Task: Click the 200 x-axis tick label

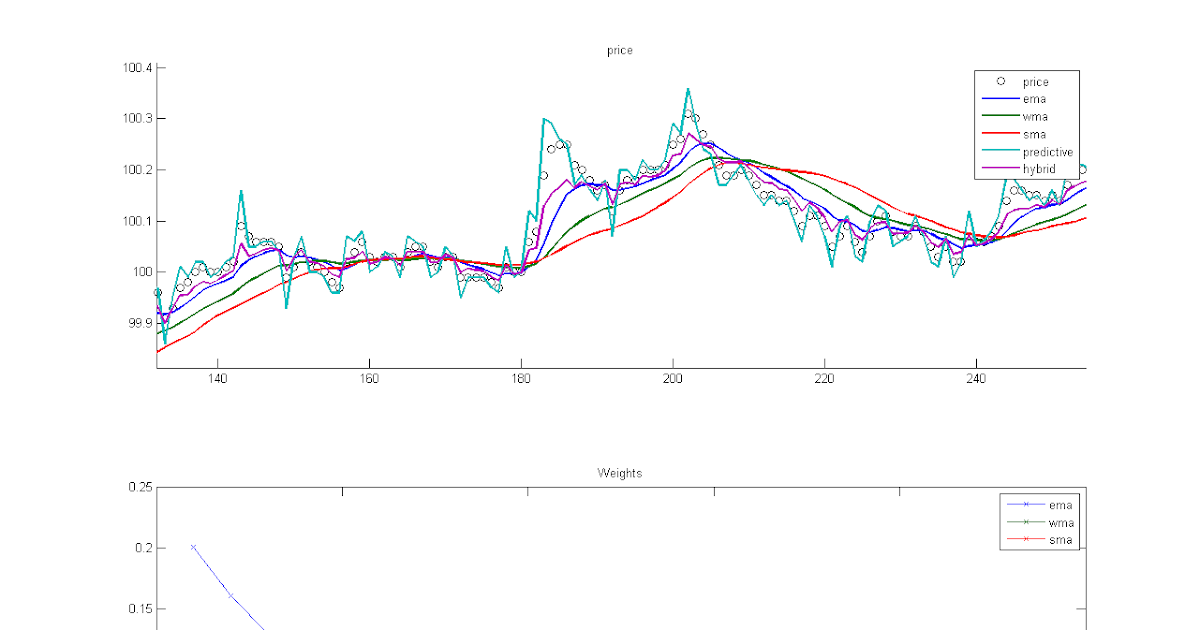Action: pyautogui.click(x=673, y=379)
